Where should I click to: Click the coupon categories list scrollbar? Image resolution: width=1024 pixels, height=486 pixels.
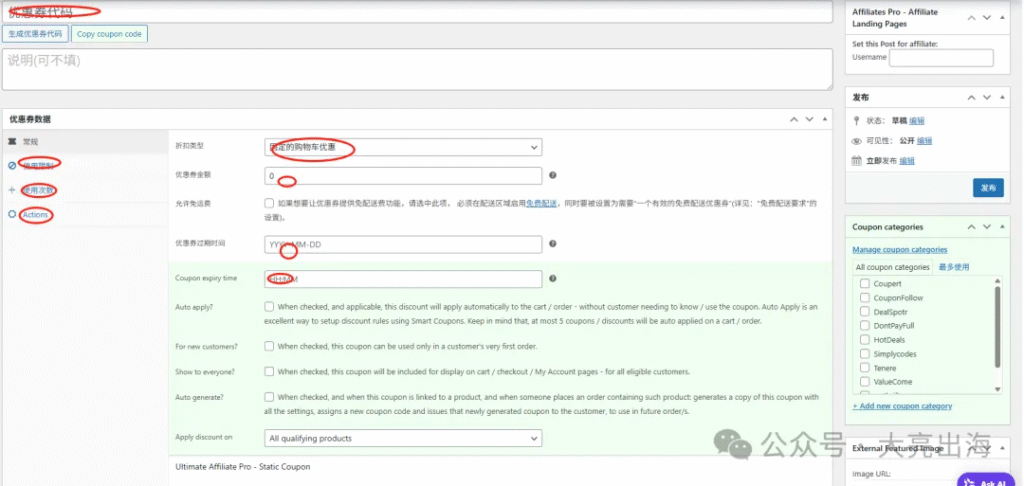point(997,325)
